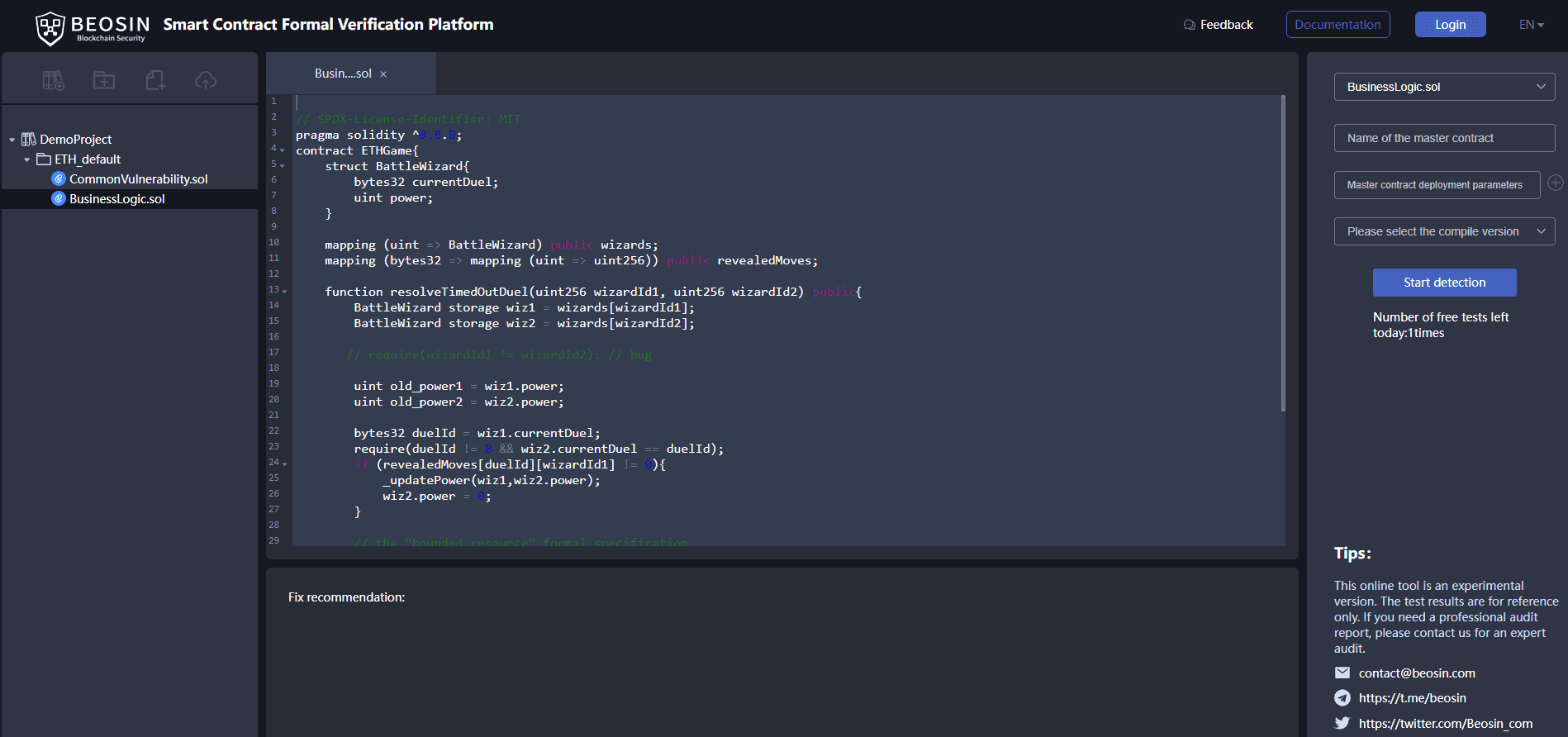
Task: Click the Twitter bird icon
Action: click(x=1342, y=723)
